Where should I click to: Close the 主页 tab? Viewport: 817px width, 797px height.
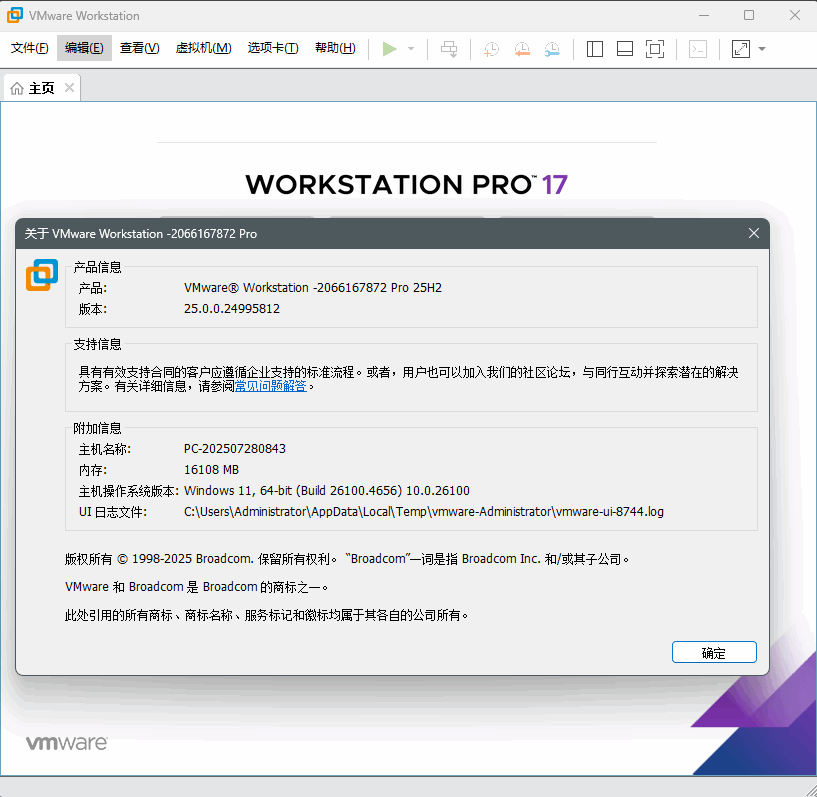click(69, 87)
